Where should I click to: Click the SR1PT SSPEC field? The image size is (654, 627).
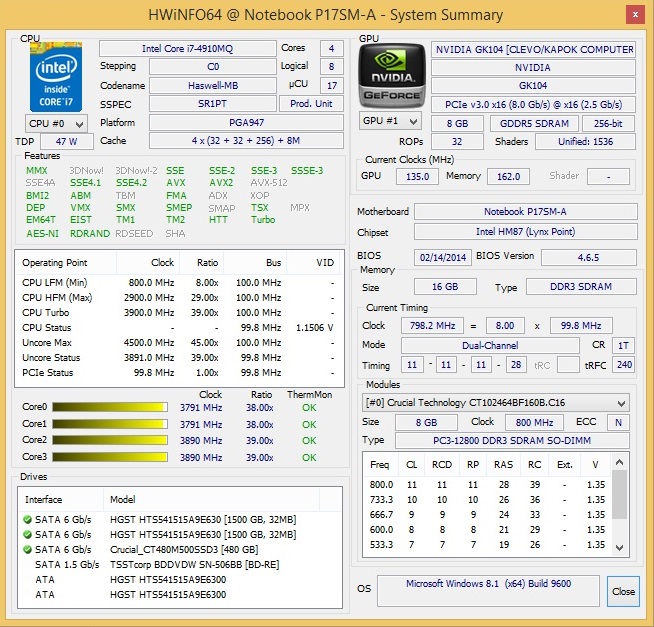pos(213,104)
